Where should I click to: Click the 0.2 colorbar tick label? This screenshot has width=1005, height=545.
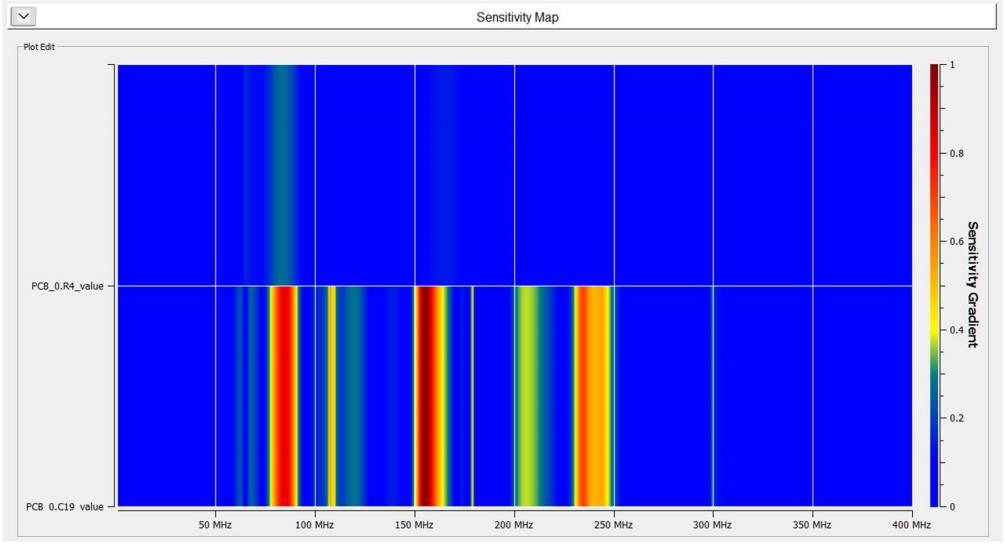click(x=956, y=418)
